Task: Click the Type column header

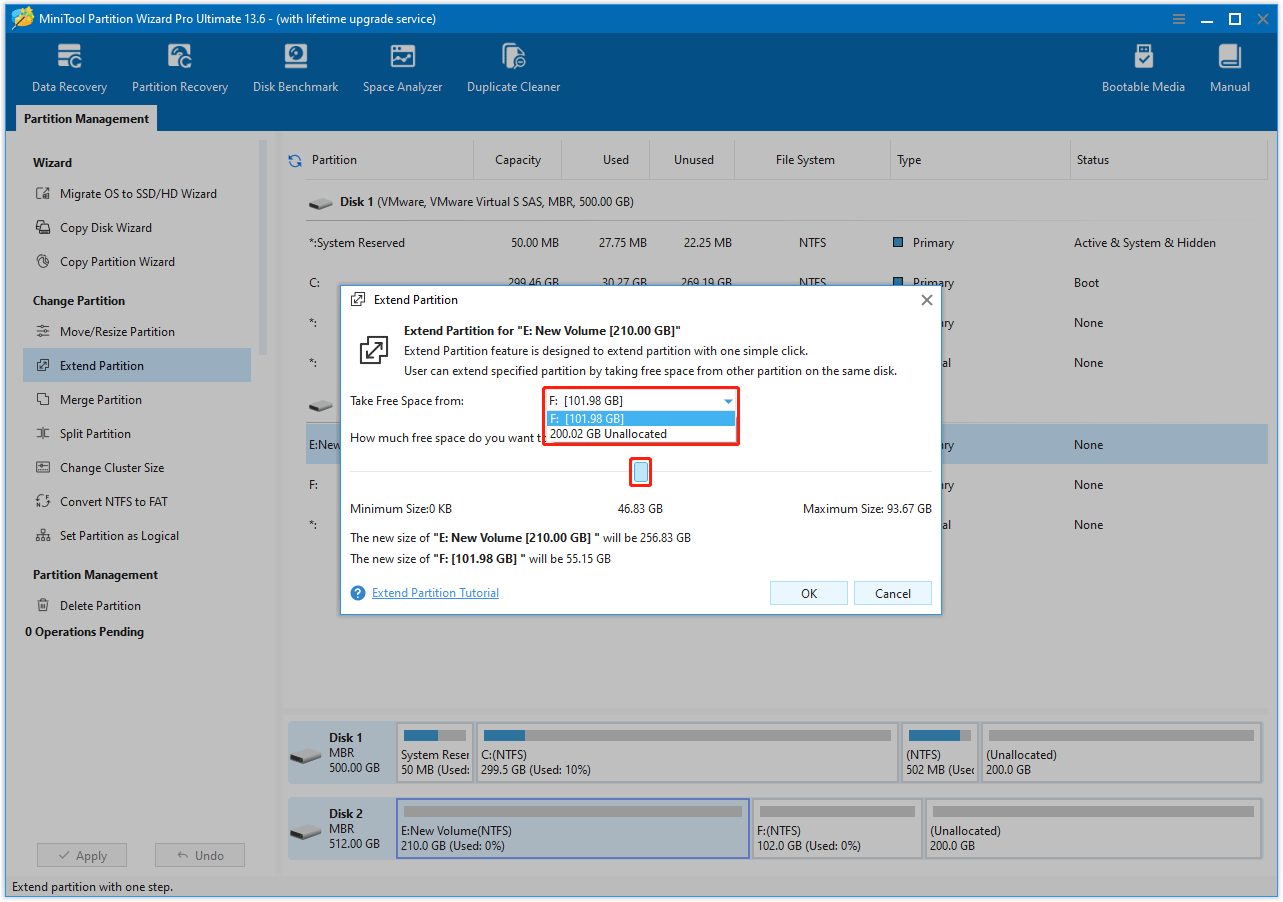Action: [980, 160]
